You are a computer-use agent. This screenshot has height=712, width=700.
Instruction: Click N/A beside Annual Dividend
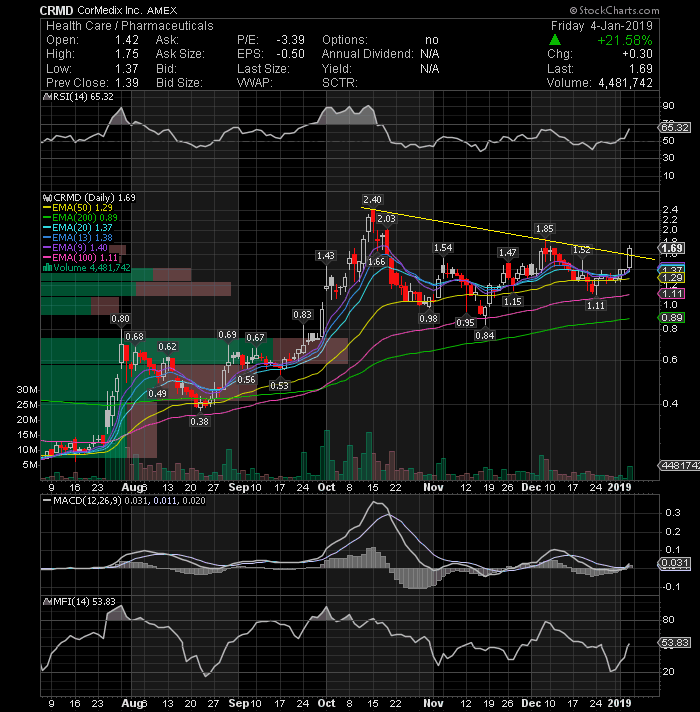point(429,54)
